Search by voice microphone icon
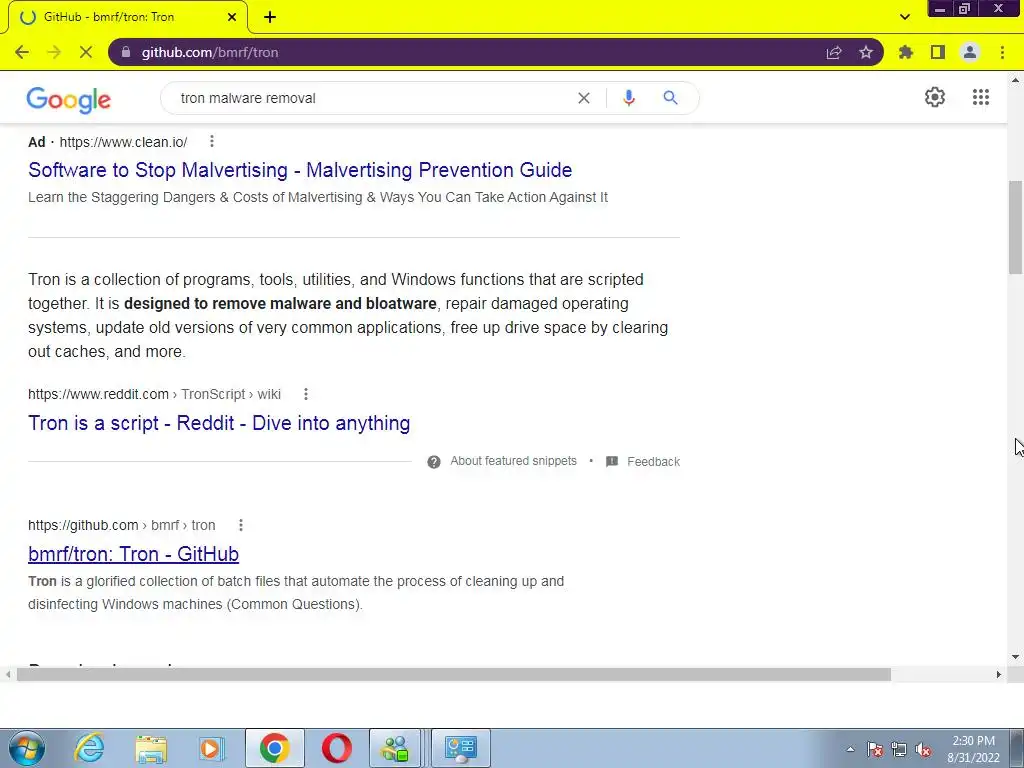This screenshot has width=1024, height=768. pyautogui.click(x=628, y=98)
